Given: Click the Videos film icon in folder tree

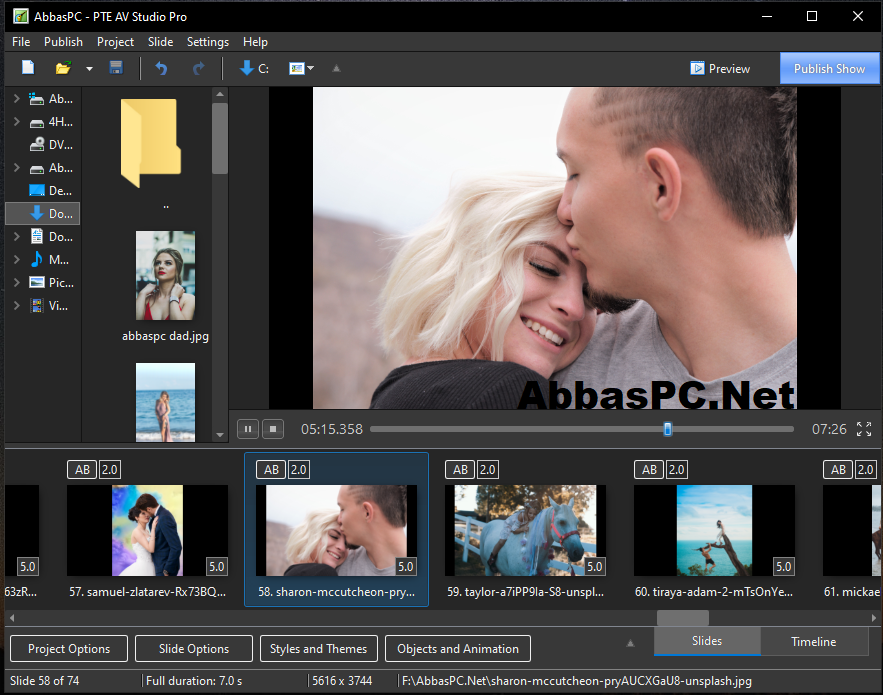Looking at the screenshot, I should click(37, 306).
